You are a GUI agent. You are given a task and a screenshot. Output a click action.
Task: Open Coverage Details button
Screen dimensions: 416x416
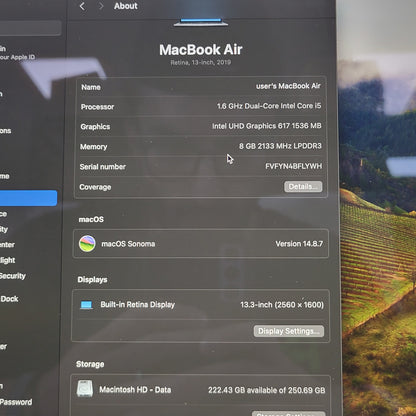(x=303, y=187)
